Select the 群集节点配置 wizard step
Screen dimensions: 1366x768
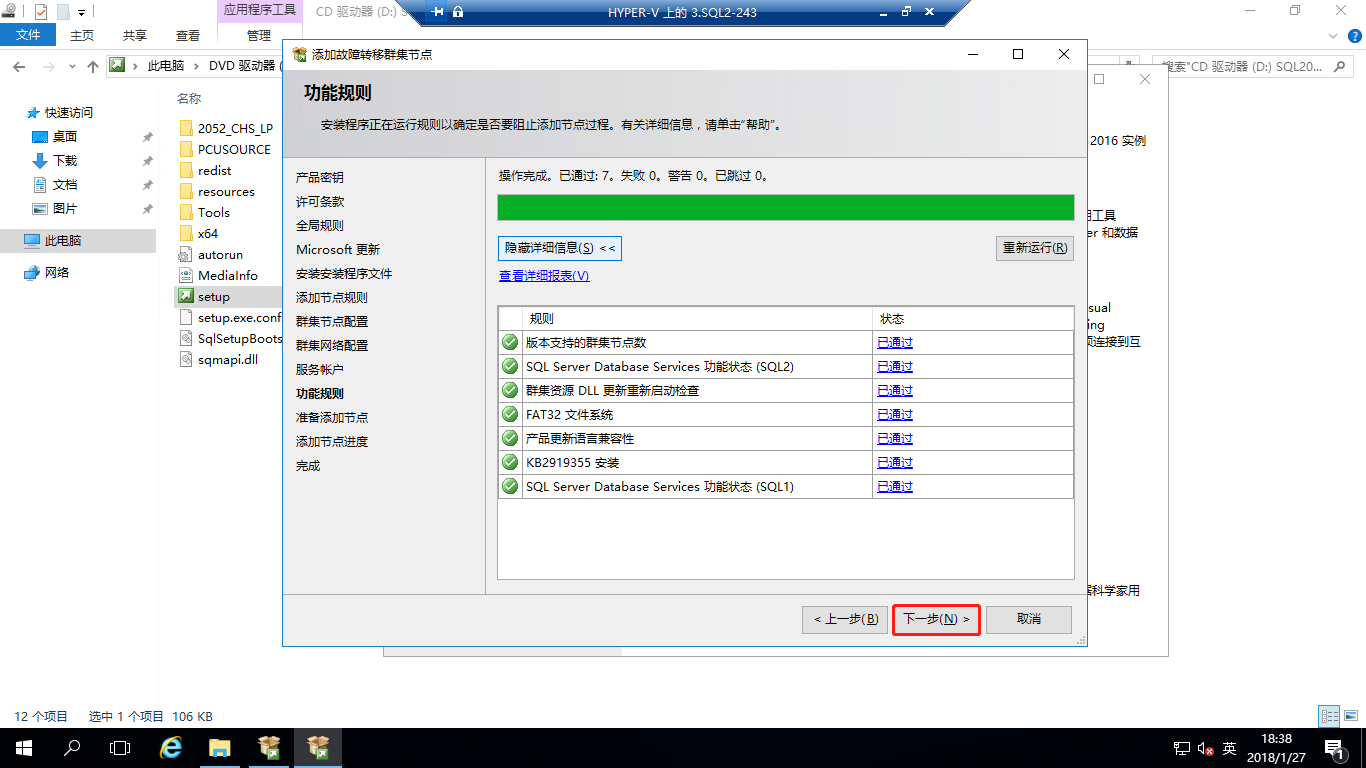pos(332,322)
